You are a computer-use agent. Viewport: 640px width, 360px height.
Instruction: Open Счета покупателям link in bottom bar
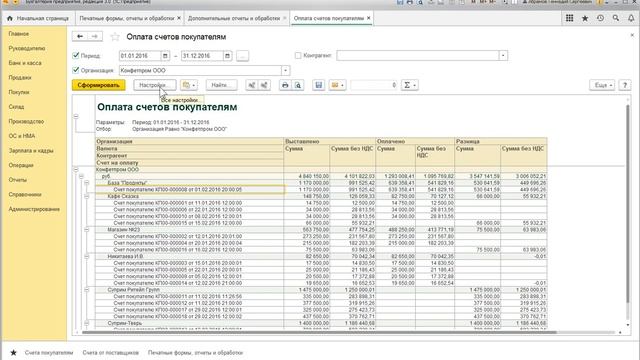point(49,352)
